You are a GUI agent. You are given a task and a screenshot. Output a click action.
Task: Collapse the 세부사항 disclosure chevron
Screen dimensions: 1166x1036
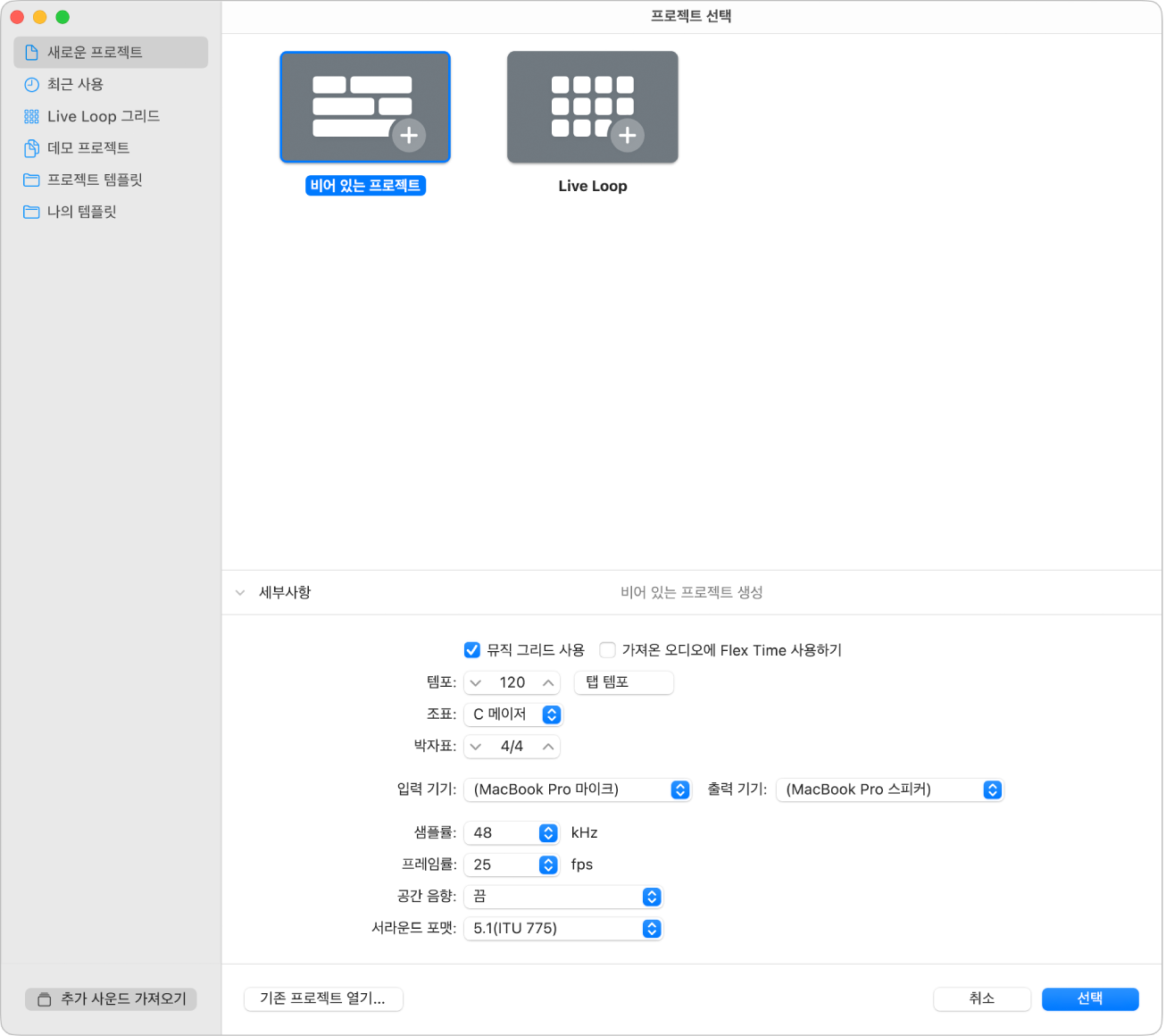240,593
